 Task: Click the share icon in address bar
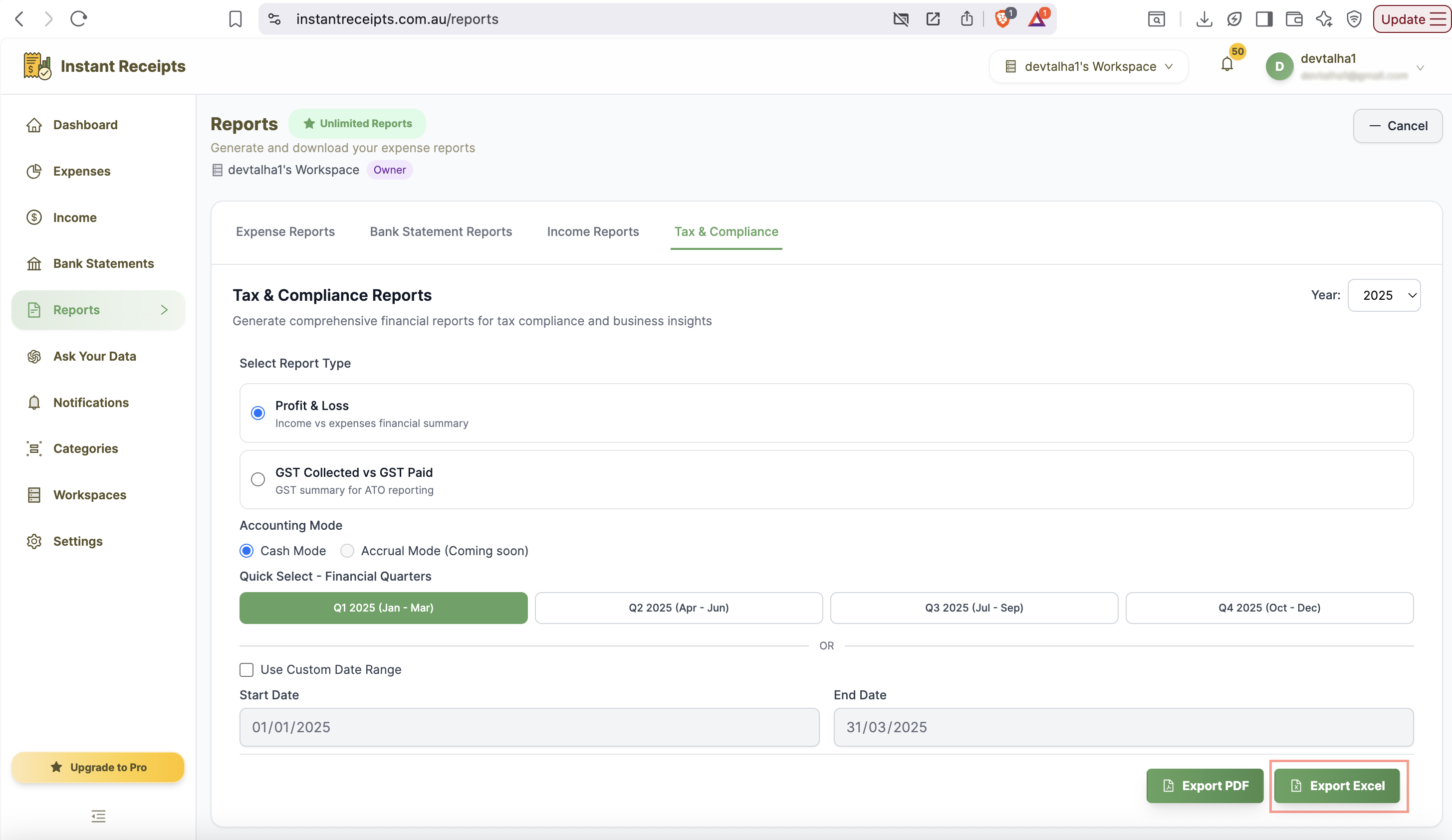pyautogui.click(x=967, y=19)
